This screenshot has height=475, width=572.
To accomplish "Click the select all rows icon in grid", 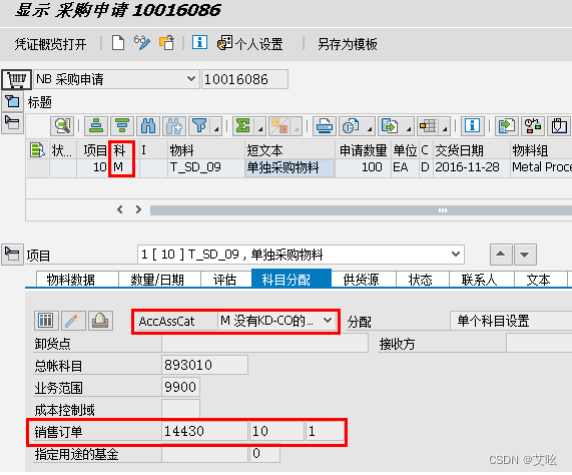I will [37, 150].
